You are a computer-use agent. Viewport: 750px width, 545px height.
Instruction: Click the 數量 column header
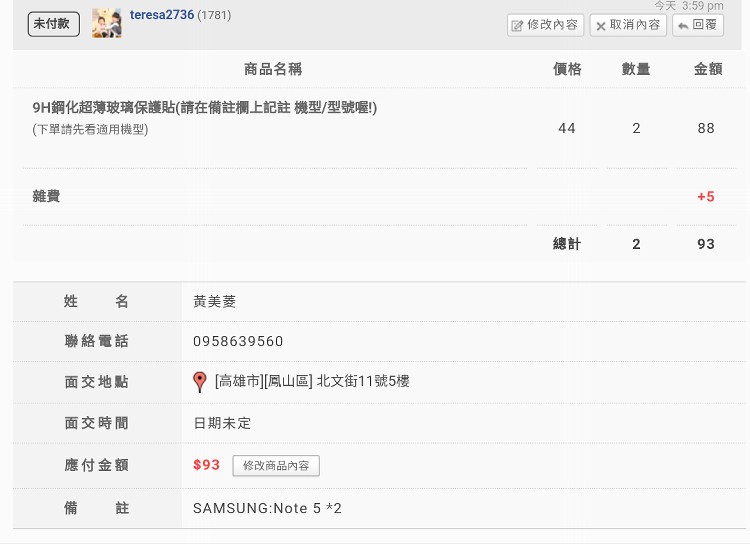(x=636, y=69)
